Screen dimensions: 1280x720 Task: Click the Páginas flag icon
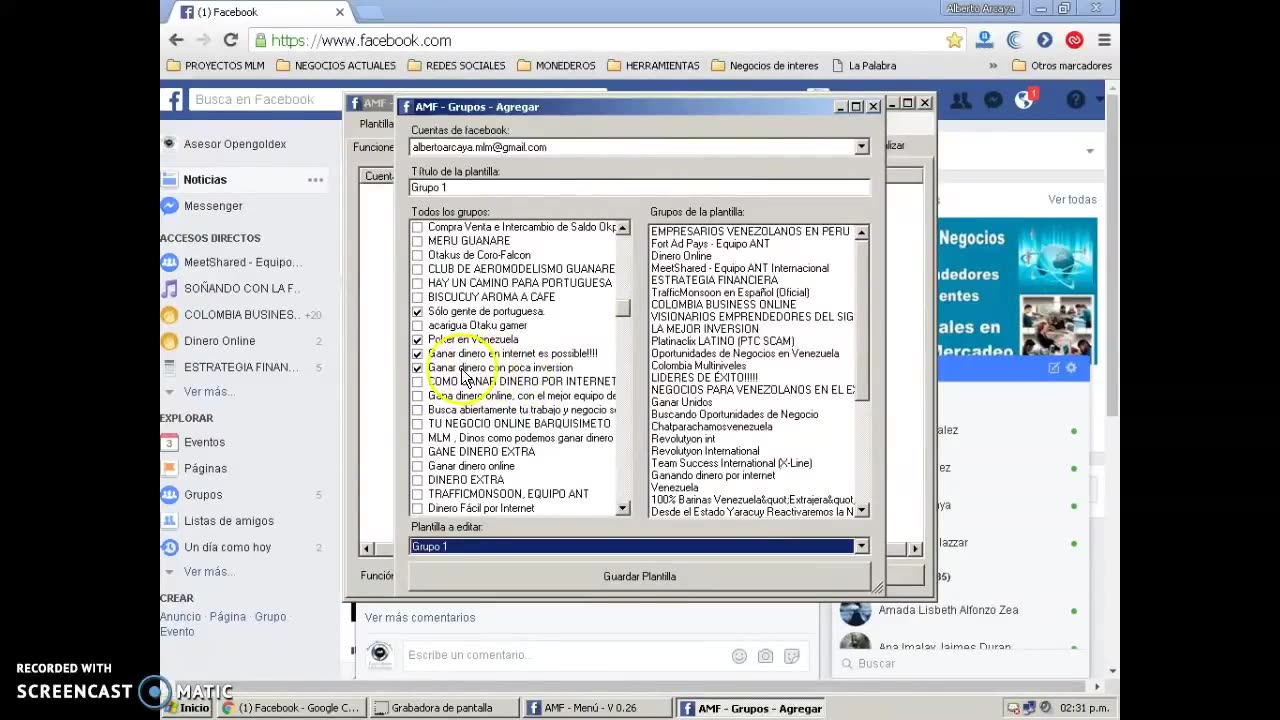click(169, 468)
